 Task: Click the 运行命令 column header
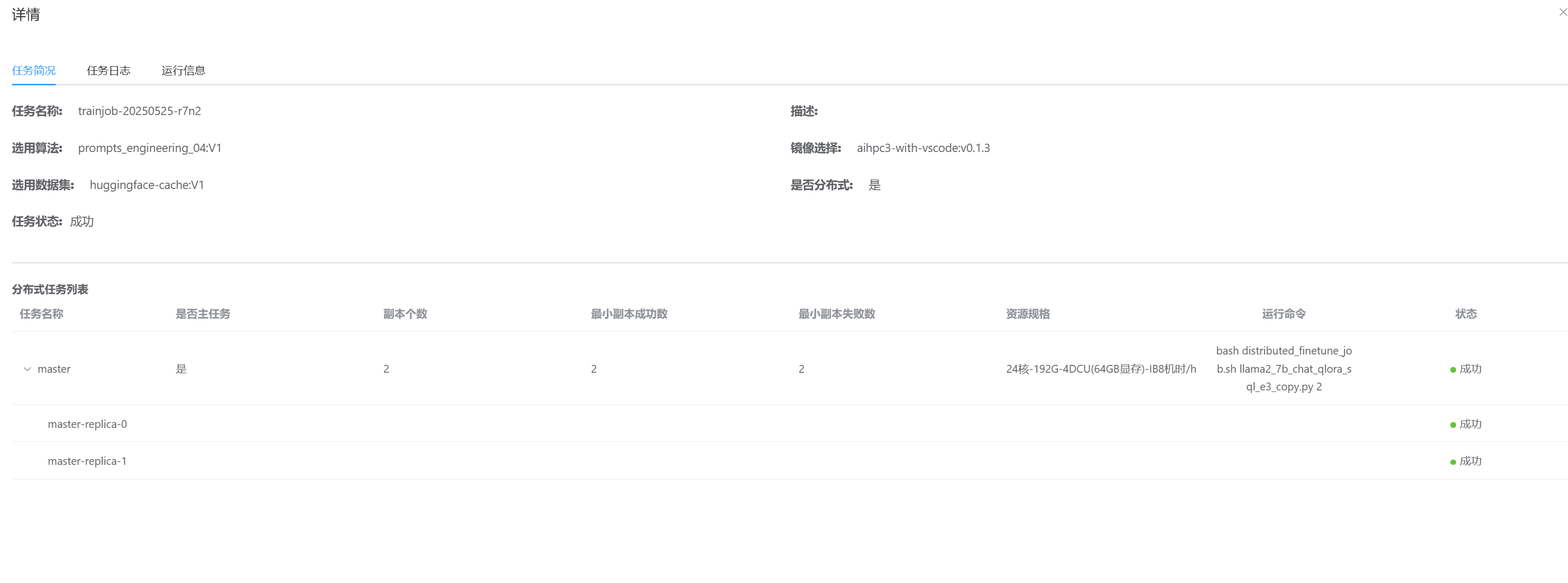[1283, 314]
